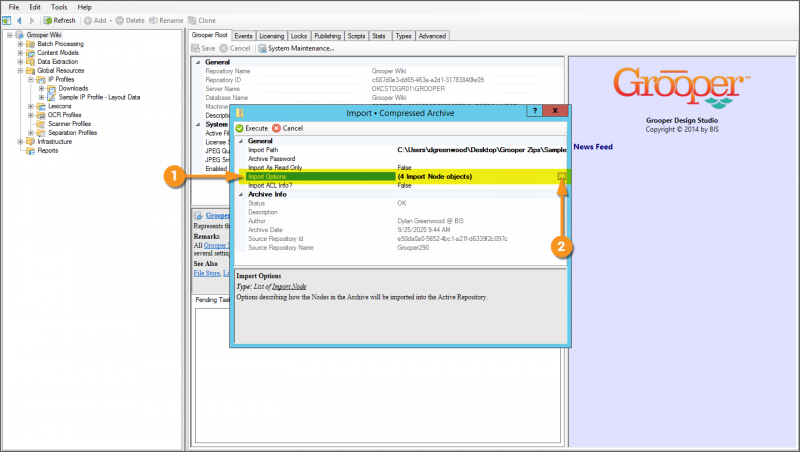Collapse the Global Resources tree expander
This screenshot has height=452, width=800.
20,70
